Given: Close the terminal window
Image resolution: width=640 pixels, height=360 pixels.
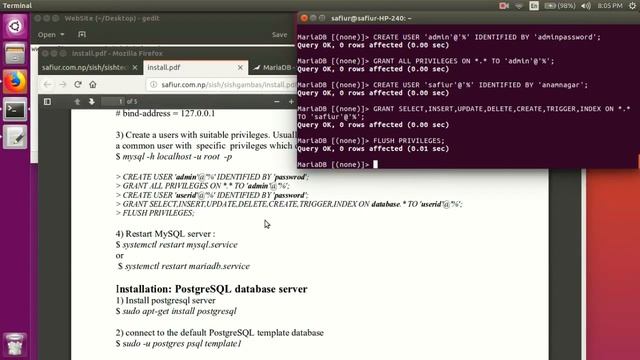Looking at the screenshot, I should [x=304, y=18].
